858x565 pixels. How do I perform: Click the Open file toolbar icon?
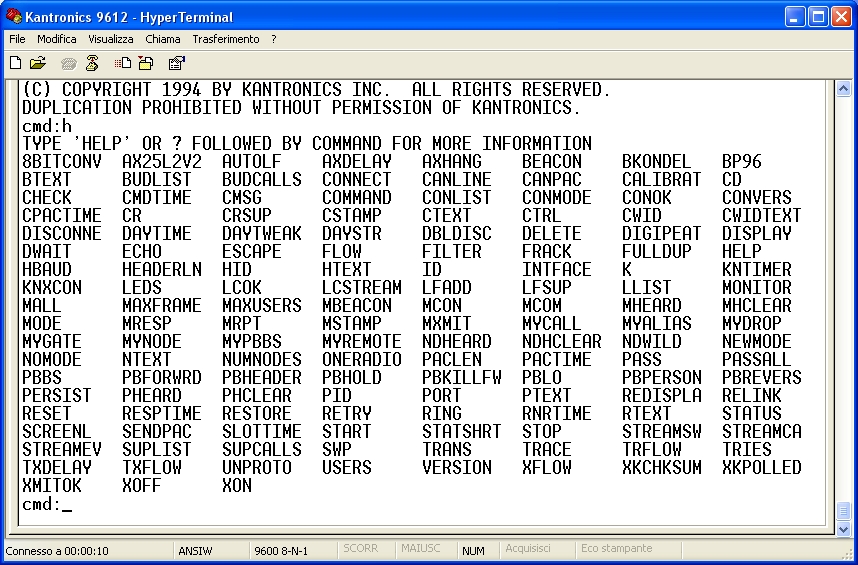[x=38, y=63]
